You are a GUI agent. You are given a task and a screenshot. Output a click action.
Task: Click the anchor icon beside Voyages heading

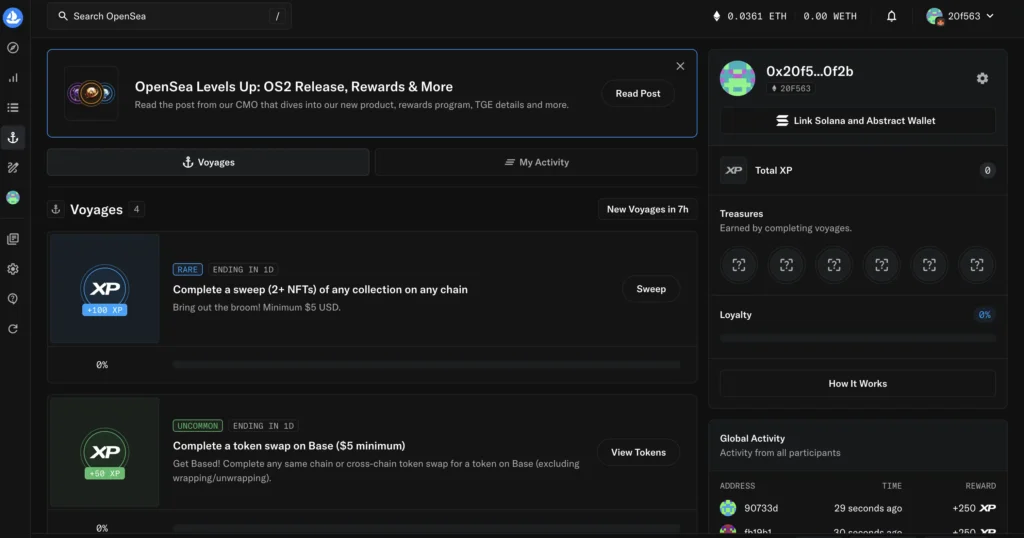(56, 210)
